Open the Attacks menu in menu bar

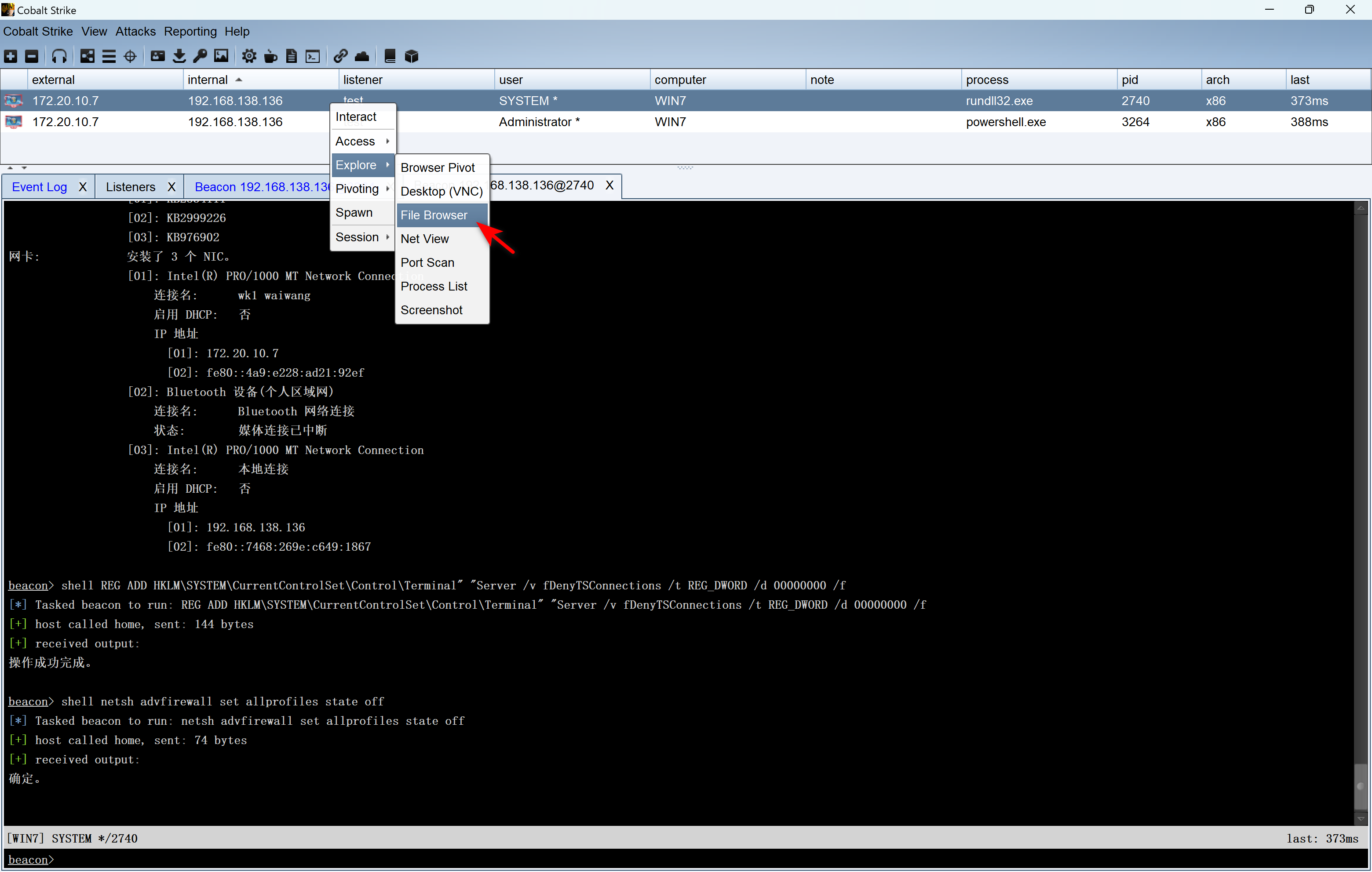(135, 31)
